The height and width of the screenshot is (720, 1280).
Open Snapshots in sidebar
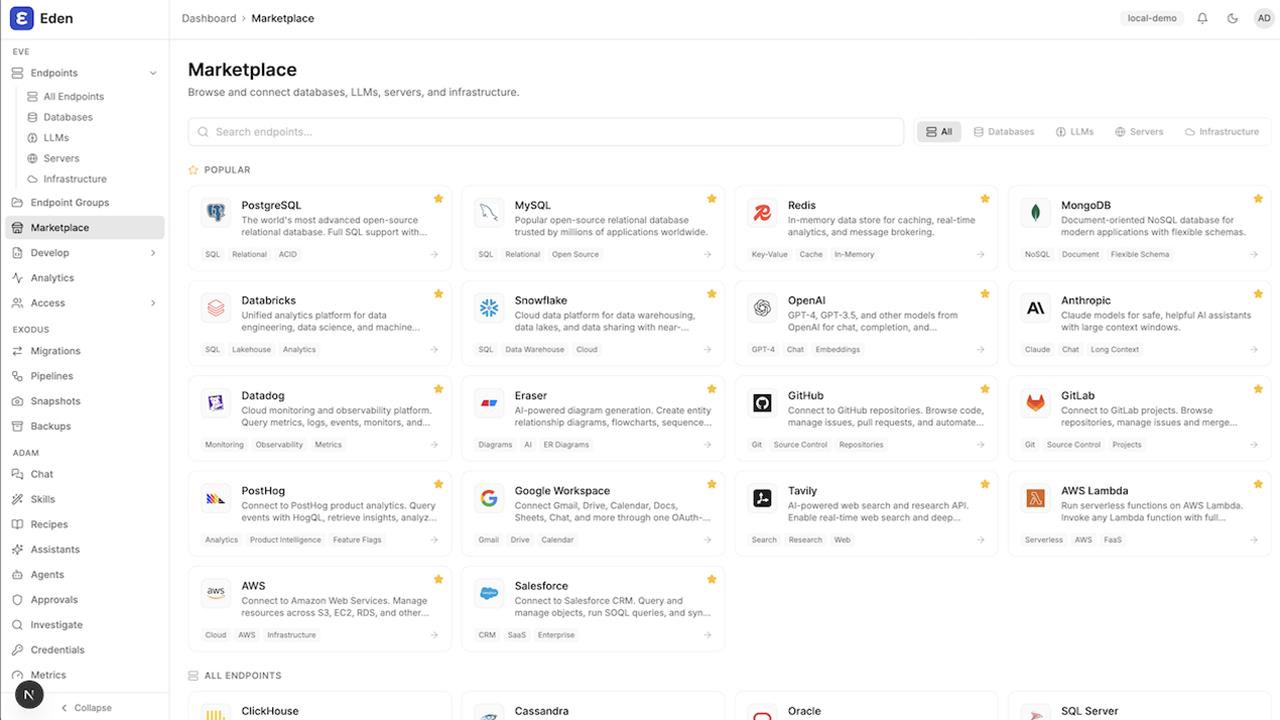tap(85, 401)
